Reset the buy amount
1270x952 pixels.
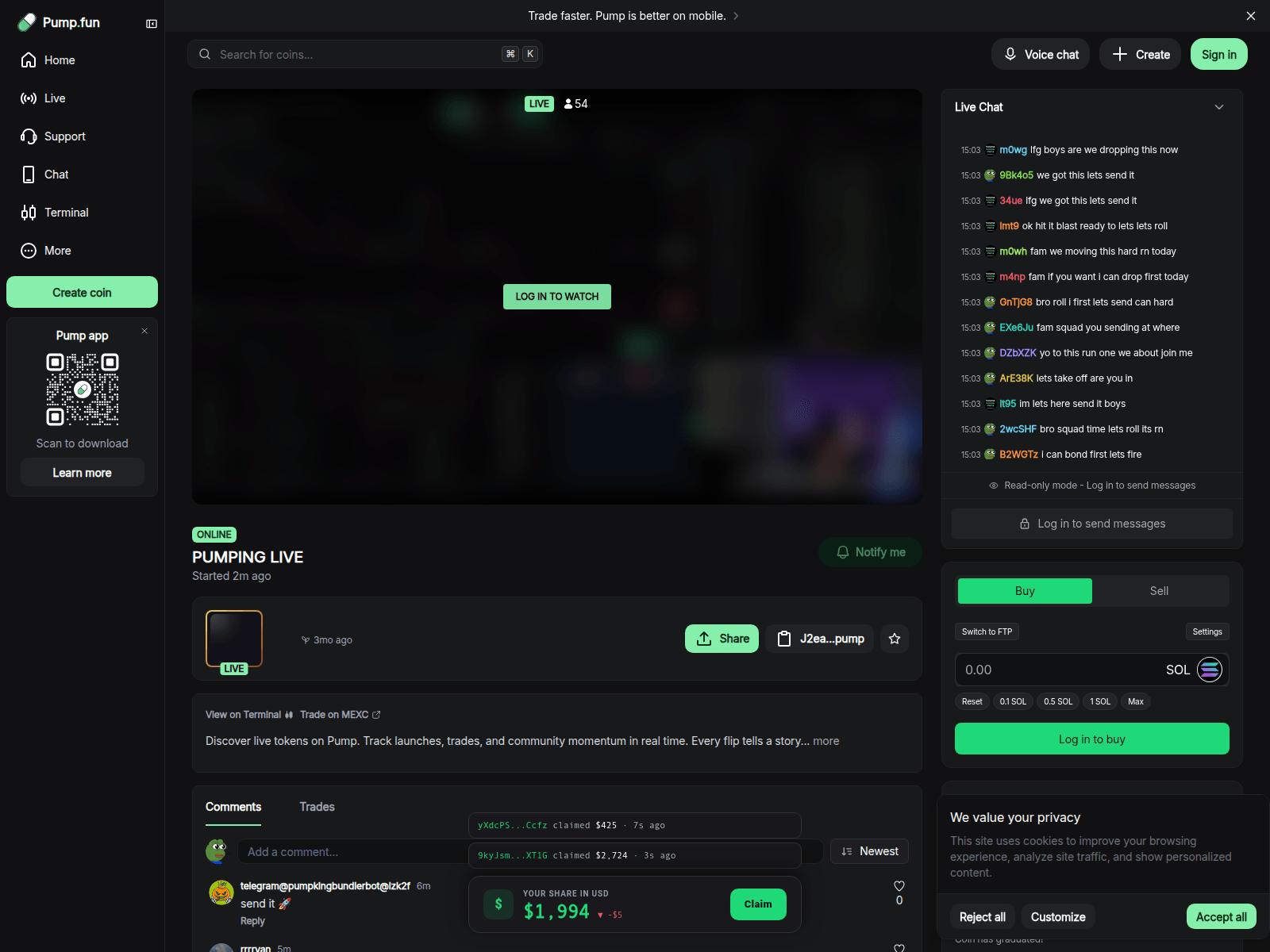pos(972,701)
